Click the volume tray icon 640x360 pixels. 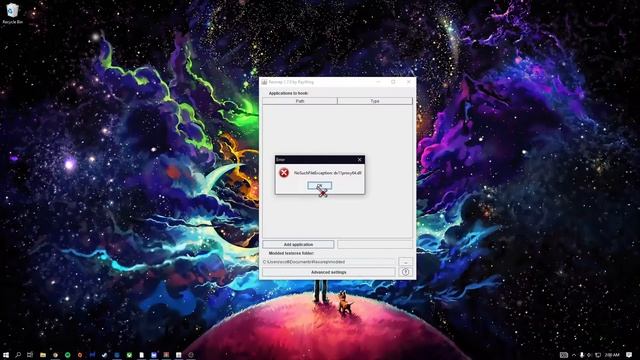(589, 355)
